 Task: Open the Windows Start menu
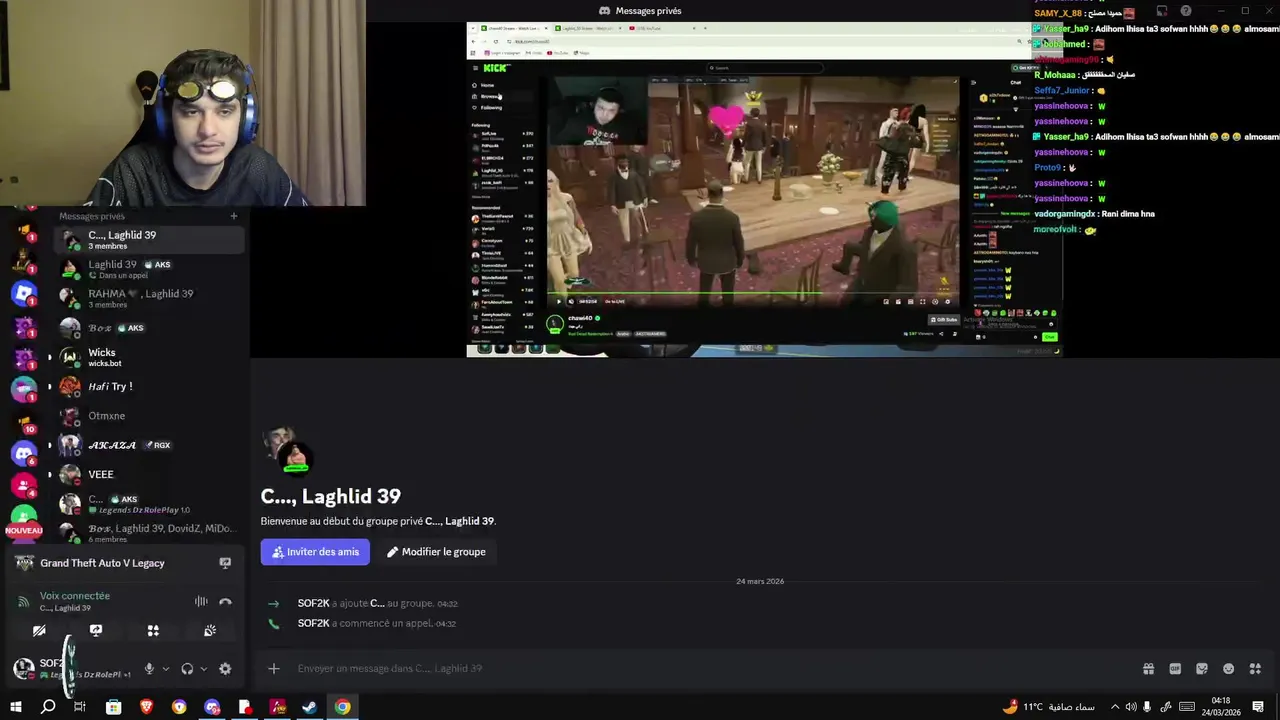coord(16,707)
